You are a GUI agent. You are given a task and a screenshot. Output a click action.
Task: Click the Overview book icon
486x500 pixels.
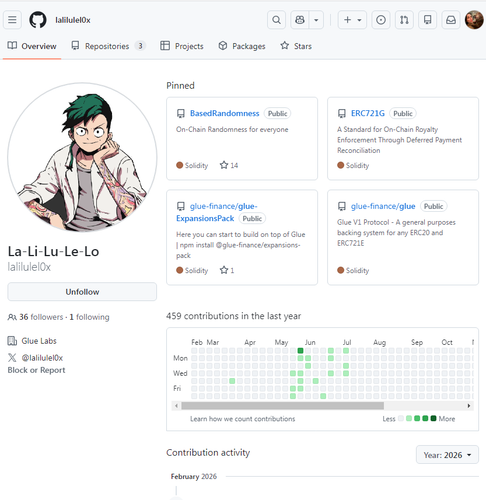(12, 45)
